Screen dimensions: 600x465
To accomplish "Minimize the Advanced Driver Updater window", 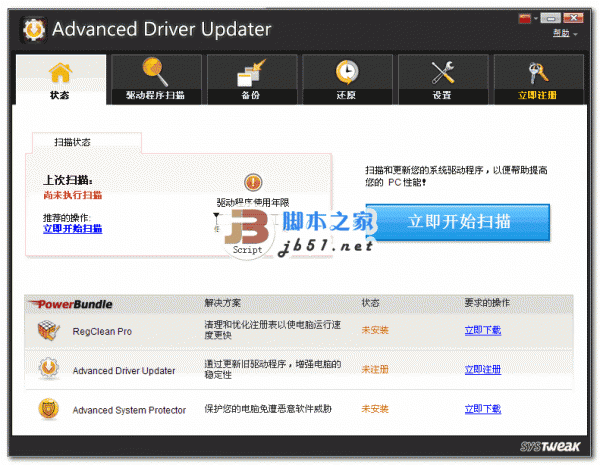I will pos(551,18).
